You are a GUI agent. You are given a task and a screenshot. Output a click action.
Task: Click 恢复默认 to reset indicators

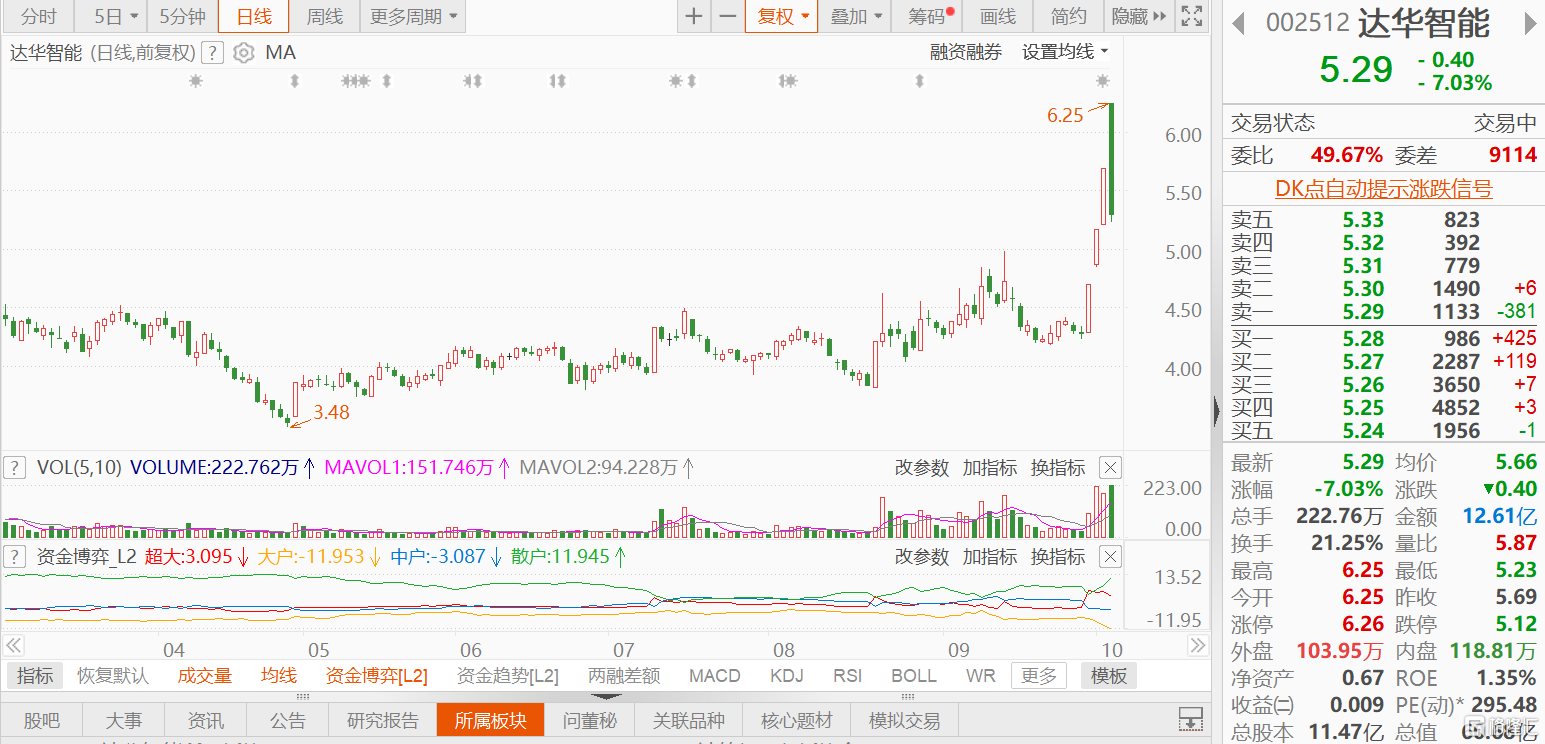[113, 676]
